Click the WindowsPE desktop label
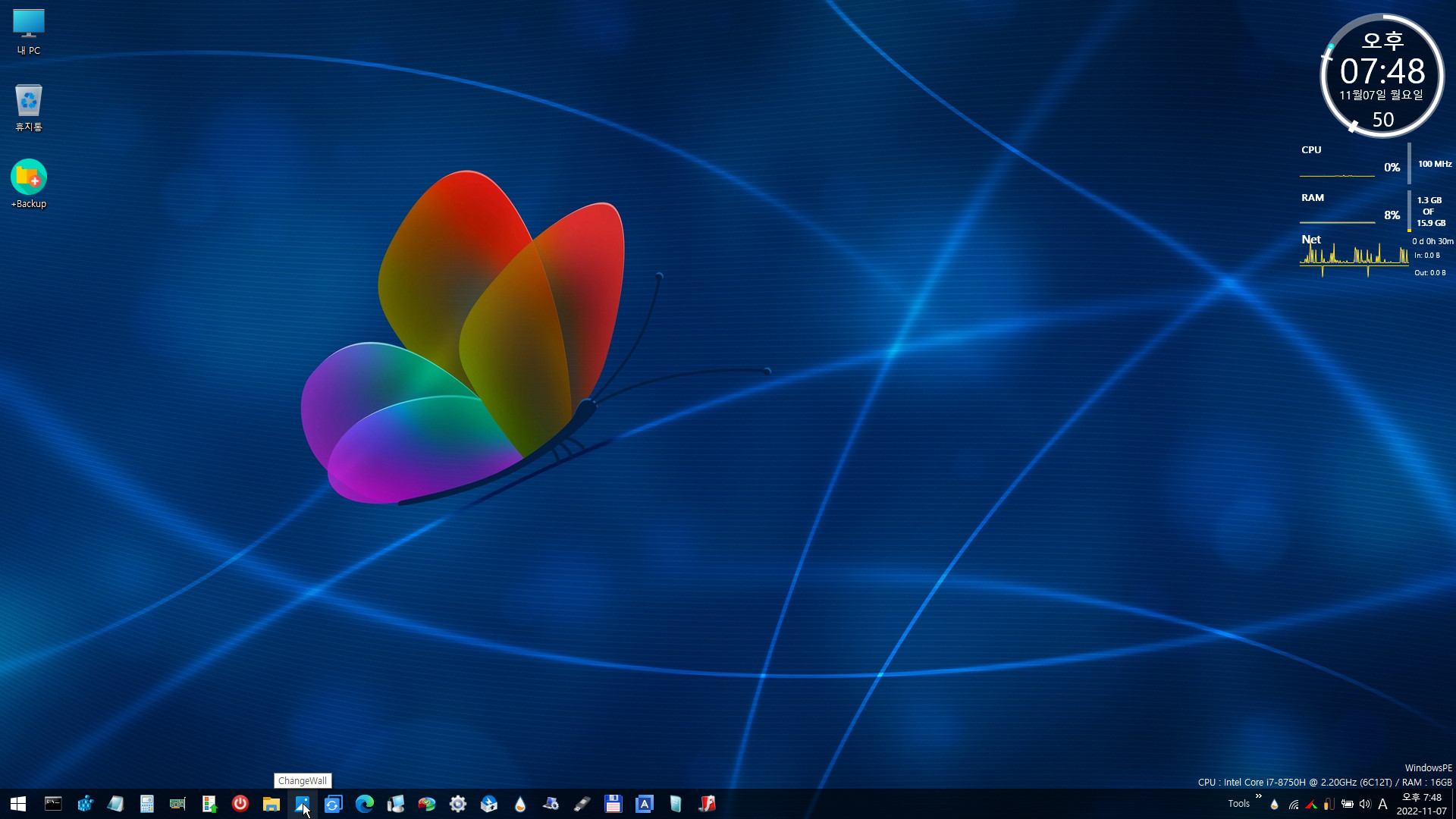 pos(1428,768)
